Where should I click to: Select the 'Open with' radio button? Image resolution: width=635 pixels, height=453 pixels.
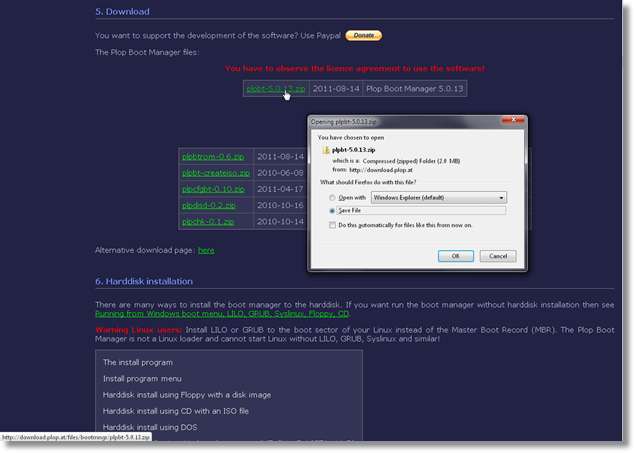332,198
